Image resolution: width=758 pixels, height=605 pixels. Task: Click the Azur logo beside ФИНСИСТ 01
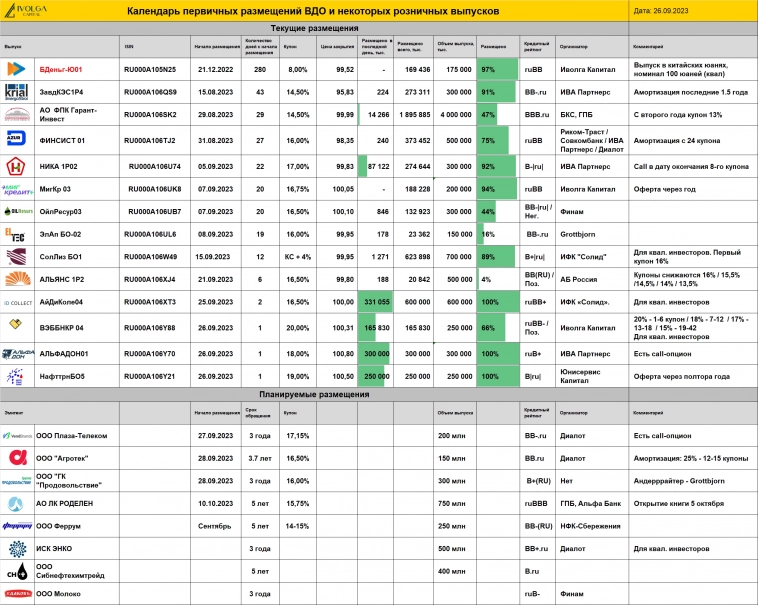[x=17, y=139]
